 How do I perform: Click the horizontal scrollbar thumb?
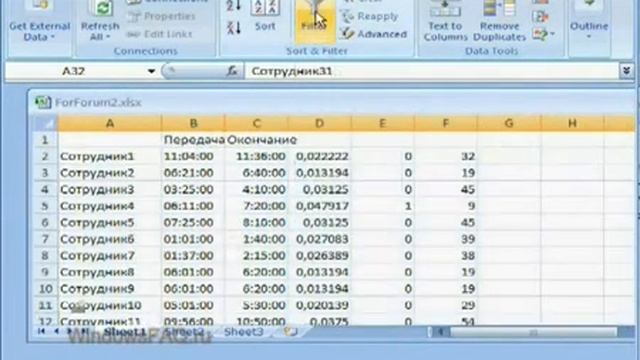533,332
